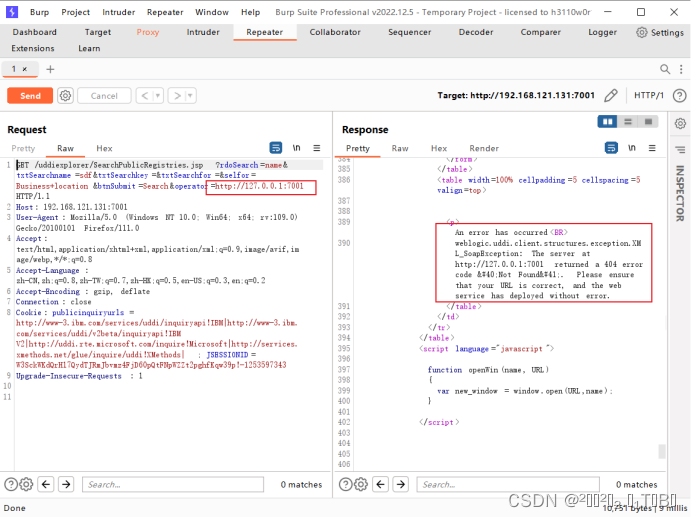Open Settings with the gear icon
The height and width of the screenshot is (518, 691).
tap(642, 32)
